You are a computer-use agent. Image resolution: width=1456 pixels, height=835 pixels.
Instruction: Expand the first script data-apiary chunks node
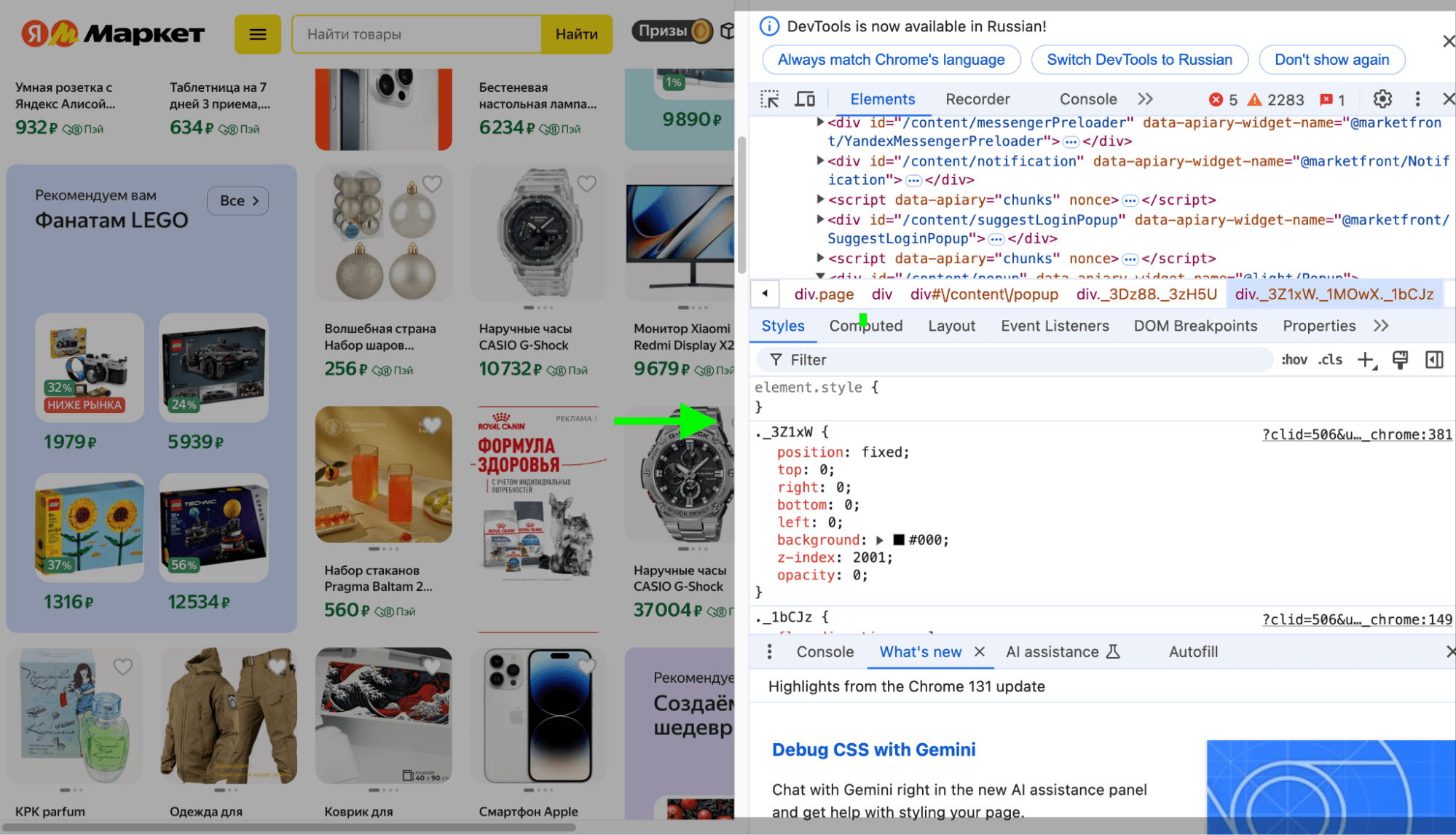[820, 199]
